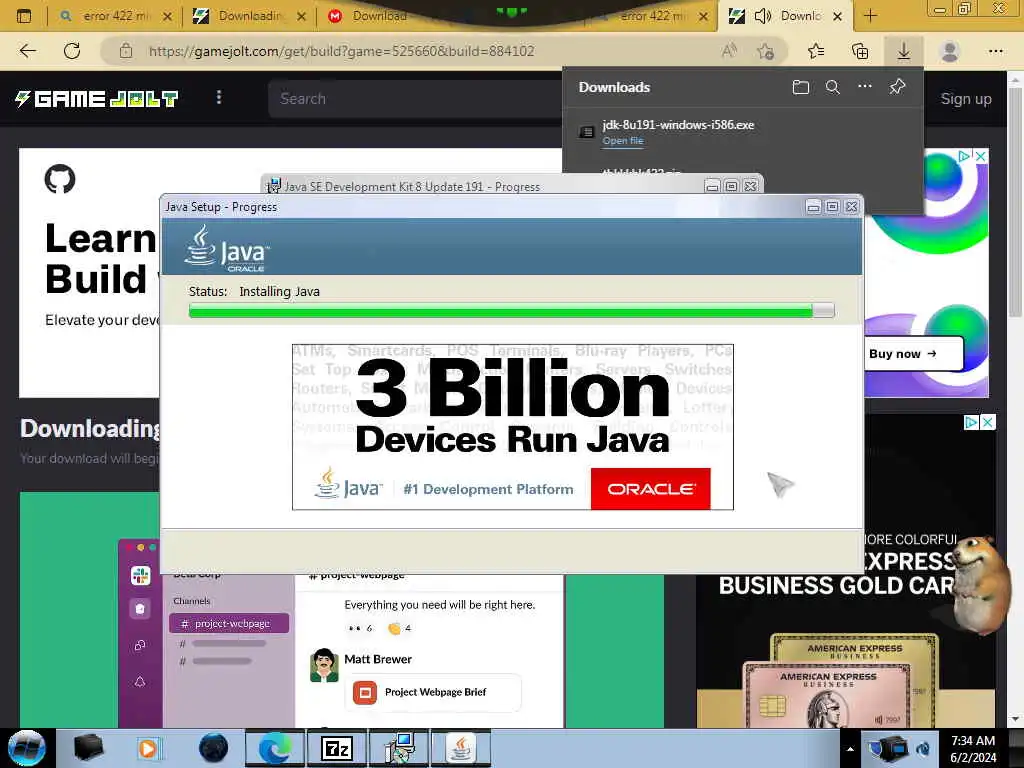The height and width of the screenshot is (768, 1024).
Task: Open Read aloud icon in address bar
Action: 729,51
